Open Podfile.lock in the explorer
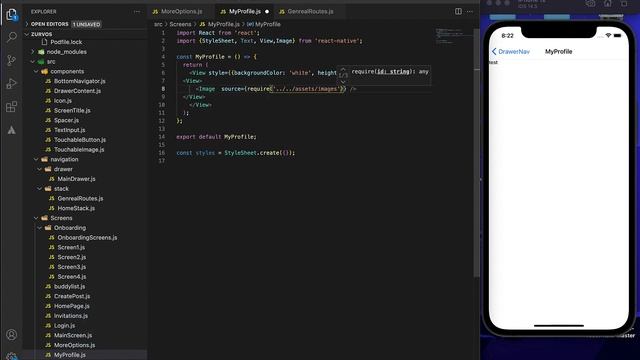640x360 pixels. [66, 42]
